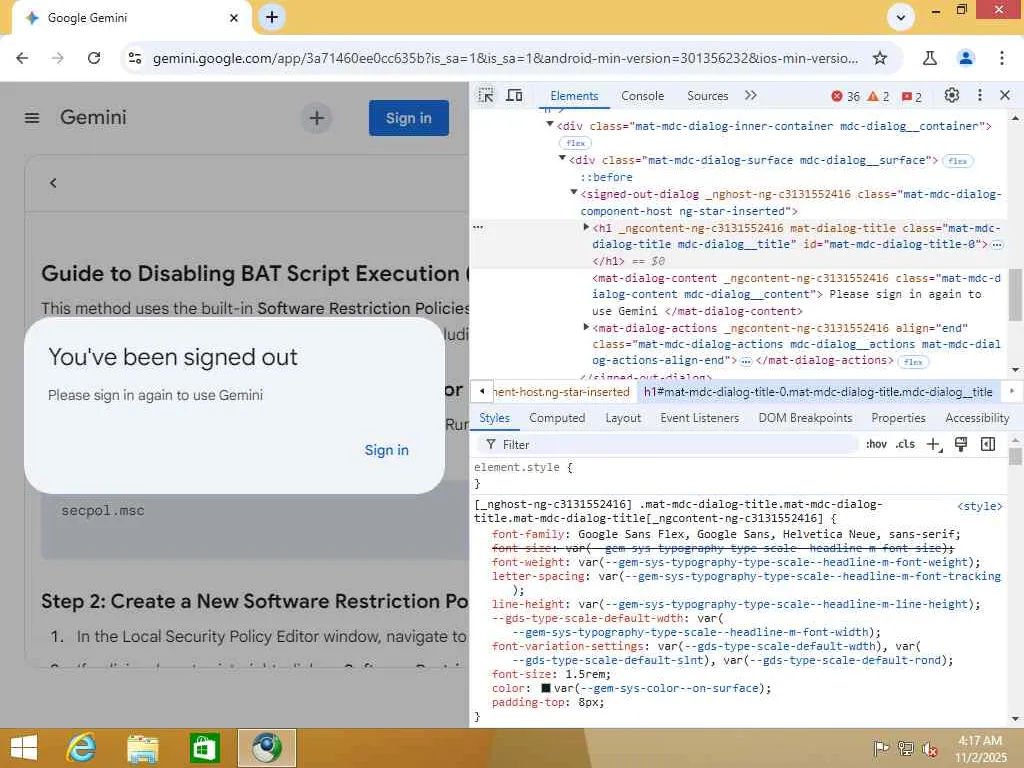Click the flex badge under inner-container div
1024x768 pixels.
[x=575, y=143]
